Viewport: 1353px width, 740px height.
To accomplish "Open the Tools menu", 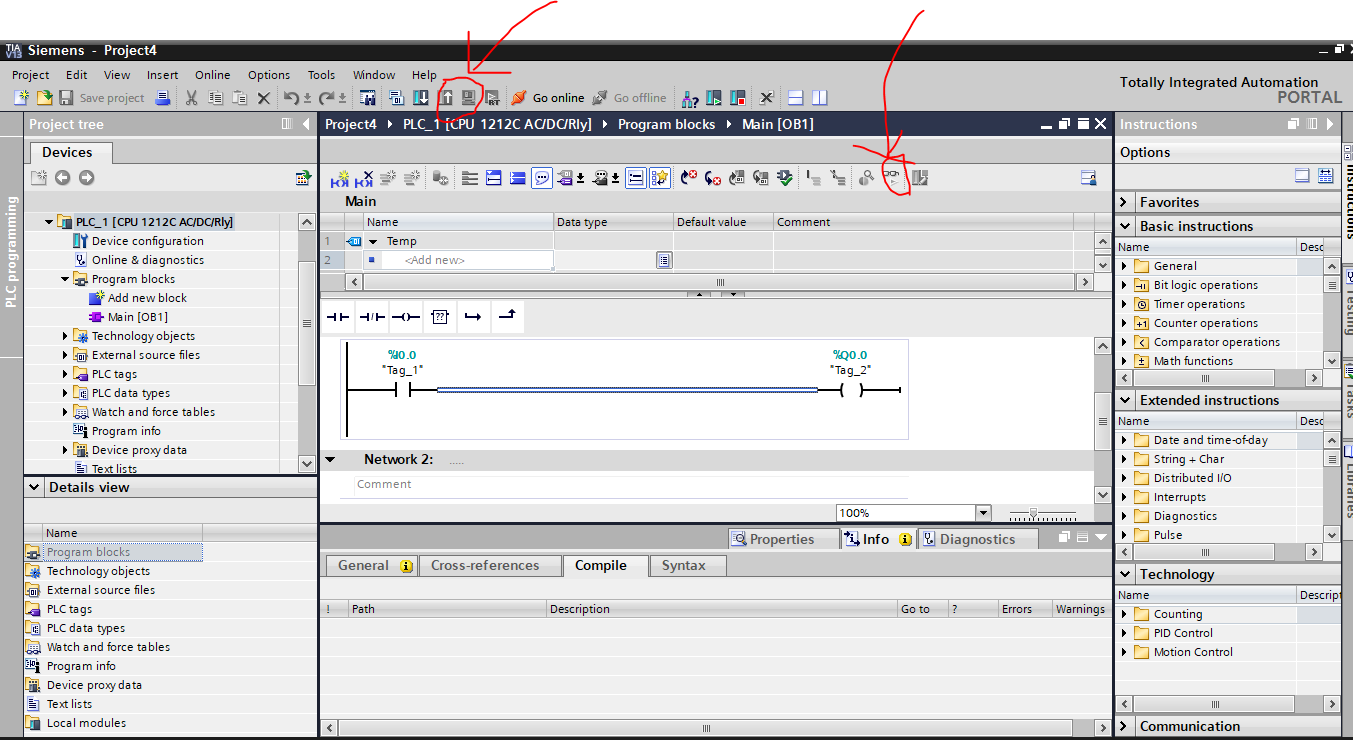I will (x=321, y=75).
